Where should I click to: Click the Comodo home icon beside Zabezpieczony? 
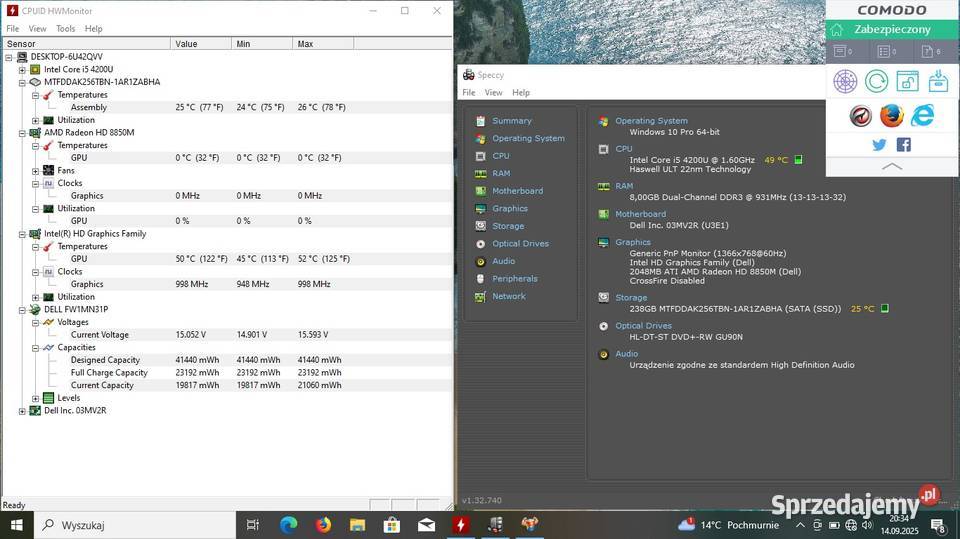coord(838,30)
